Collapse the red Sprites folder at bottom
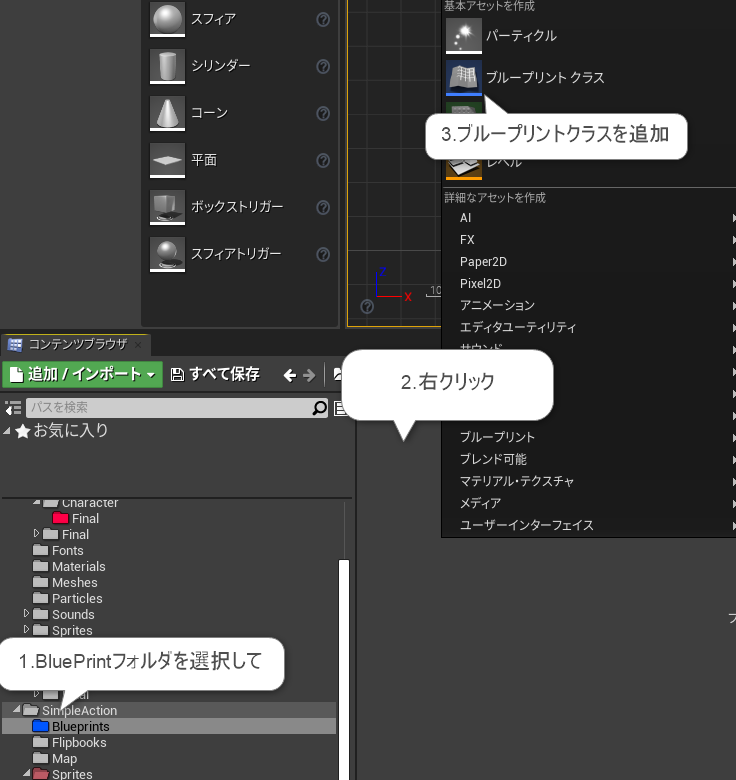This screenshot has width=736, height=780. [x=27, y=773]
